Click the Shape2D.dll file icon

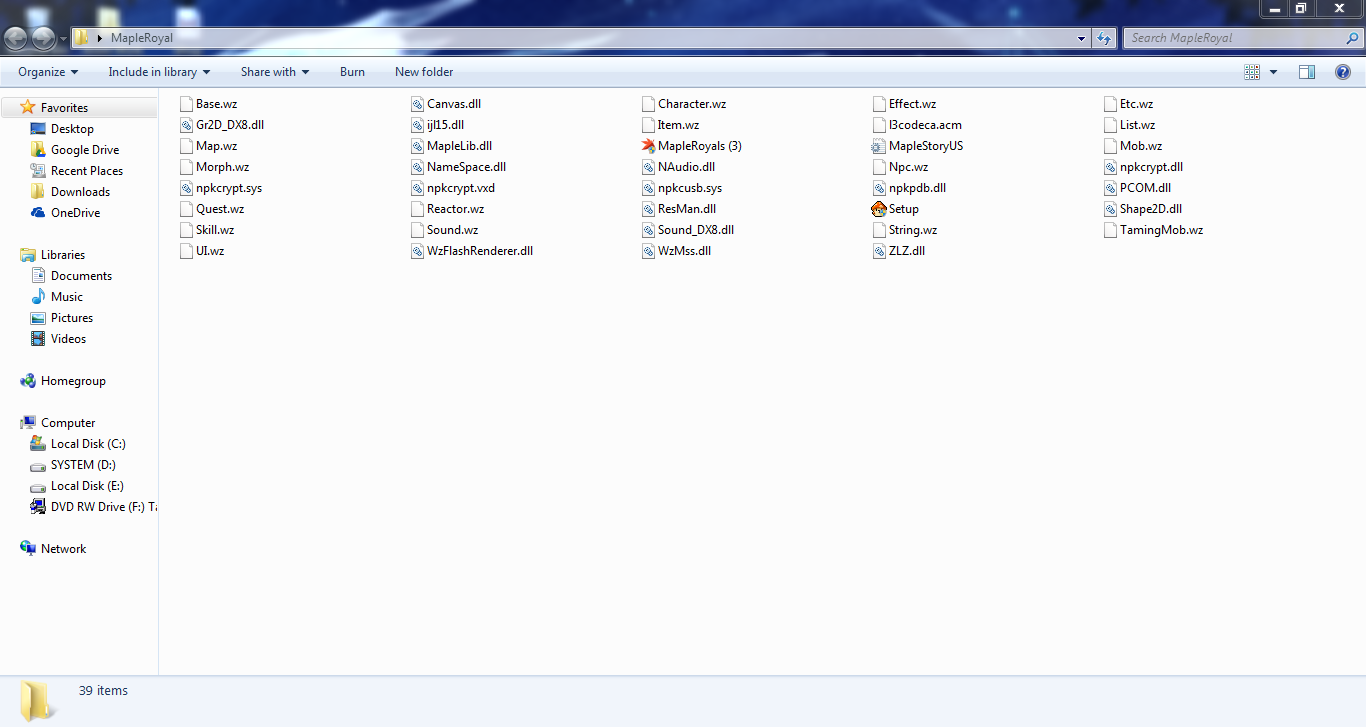[x=1111, y=209]
